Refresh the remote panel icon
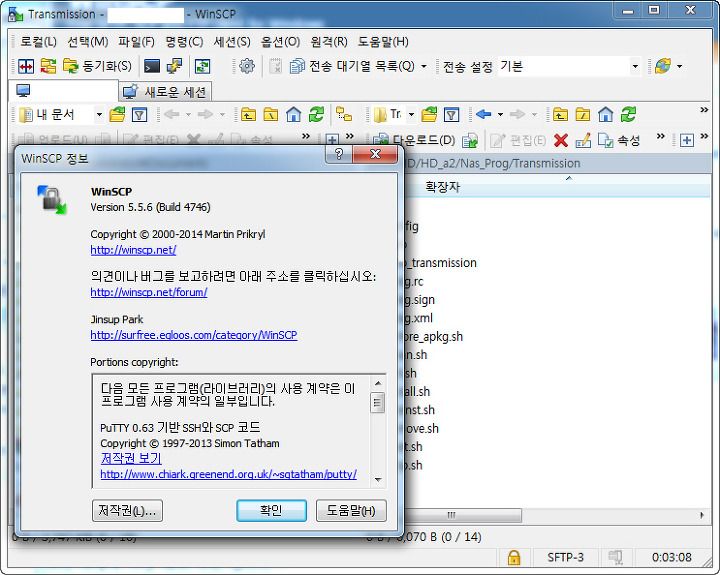Screen dimensions: 720x575 (628, 114)
